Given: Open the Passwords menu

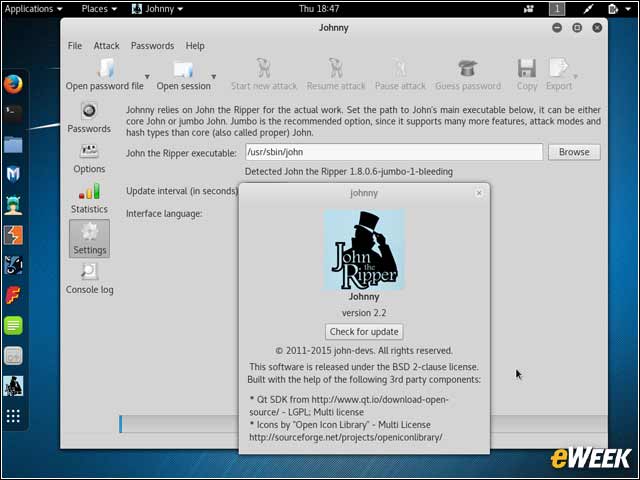Looking at the screenshot, I should click(x=152, y=46).
